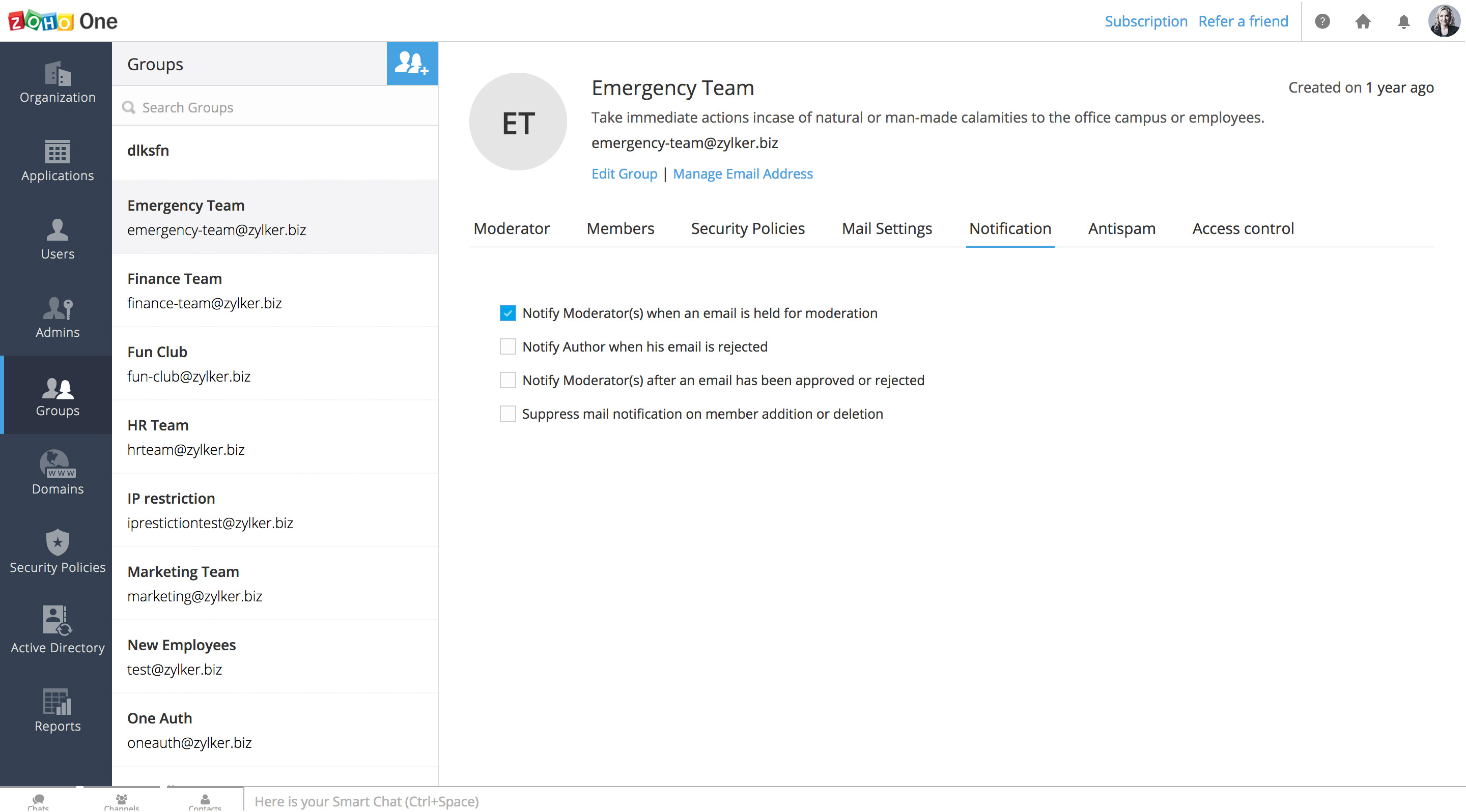Click the Edit Group link
Image resolution: width=1466 pixels, height=812 pixels.
(624, 174)
